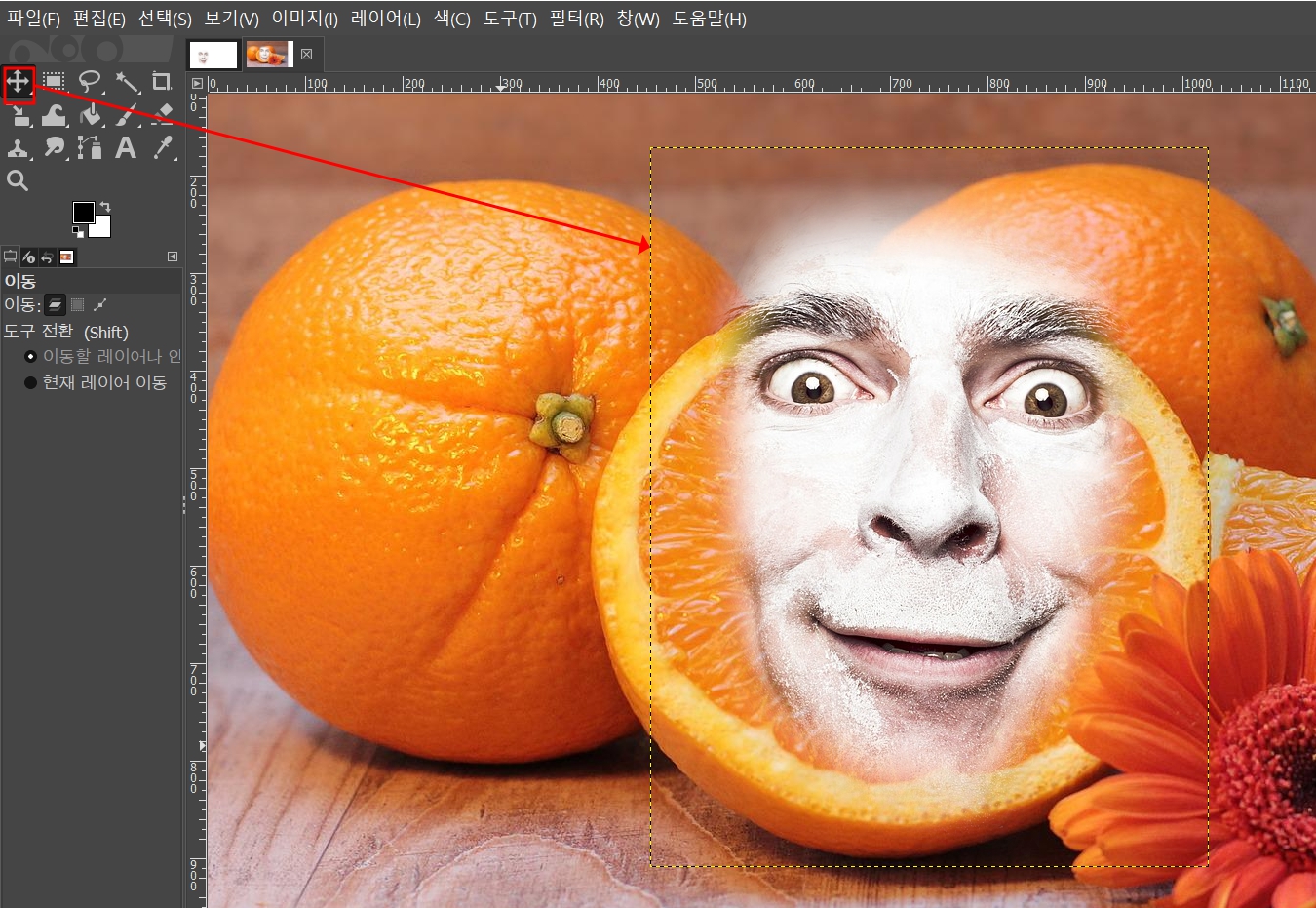Select the Zoom magnifier tool
The height and width of the screenshot is (908, 1316).
tap(18, 180)
